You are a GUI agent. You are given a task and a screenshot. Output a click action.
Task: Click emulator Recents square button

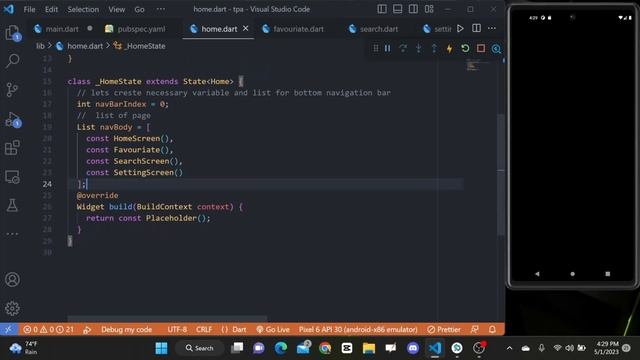pos(607,274)
